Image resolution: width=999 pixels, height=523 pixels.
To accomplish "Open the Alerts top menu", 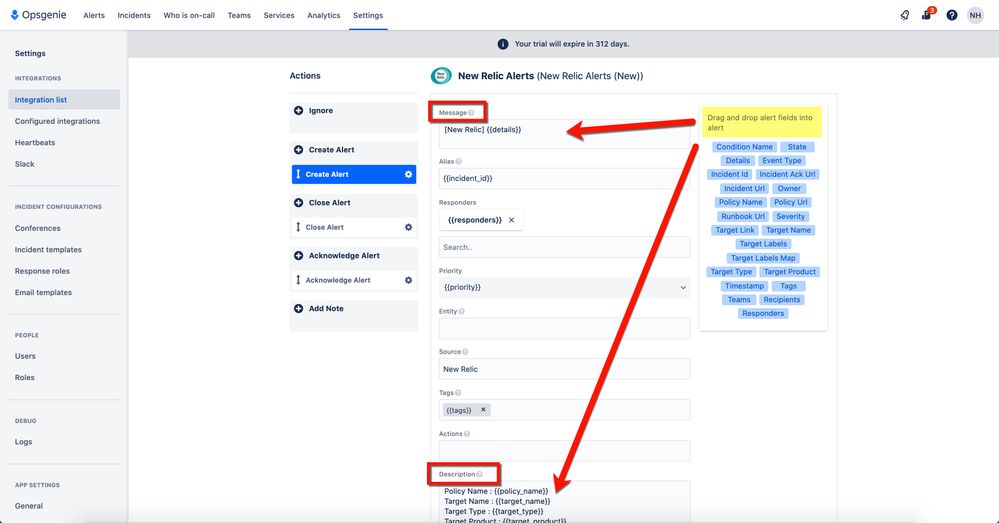I will click(x=94, y=15).
